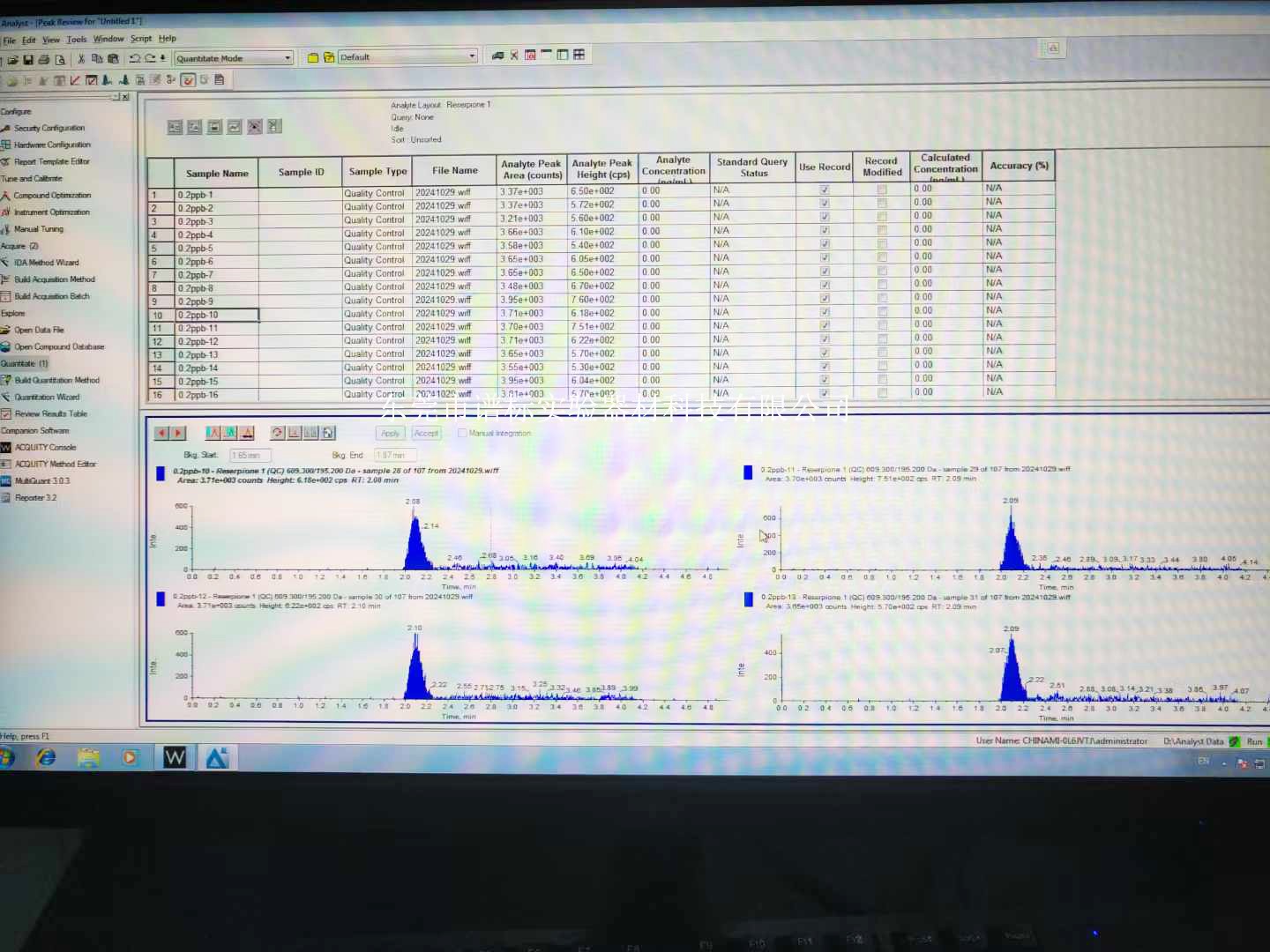Open Hardware Configuration in the sidebar

tap(51, 145)
